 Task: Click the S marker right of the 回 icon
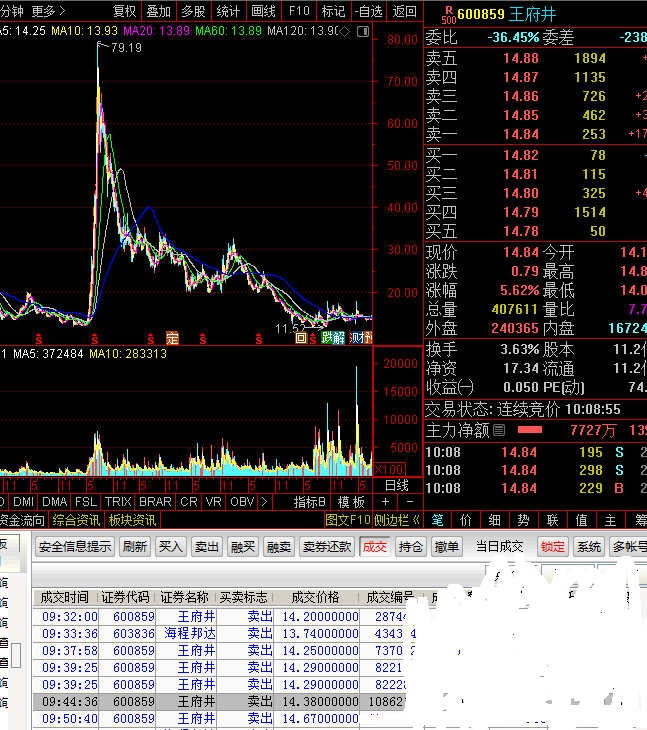tap(313, 339)
